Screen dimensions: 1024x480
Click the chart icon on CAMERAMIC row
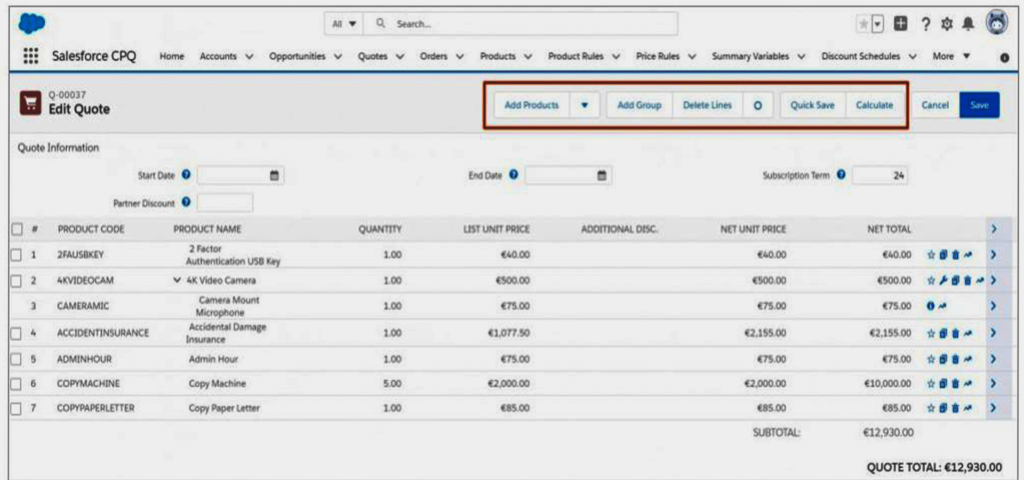coord(944,306)
